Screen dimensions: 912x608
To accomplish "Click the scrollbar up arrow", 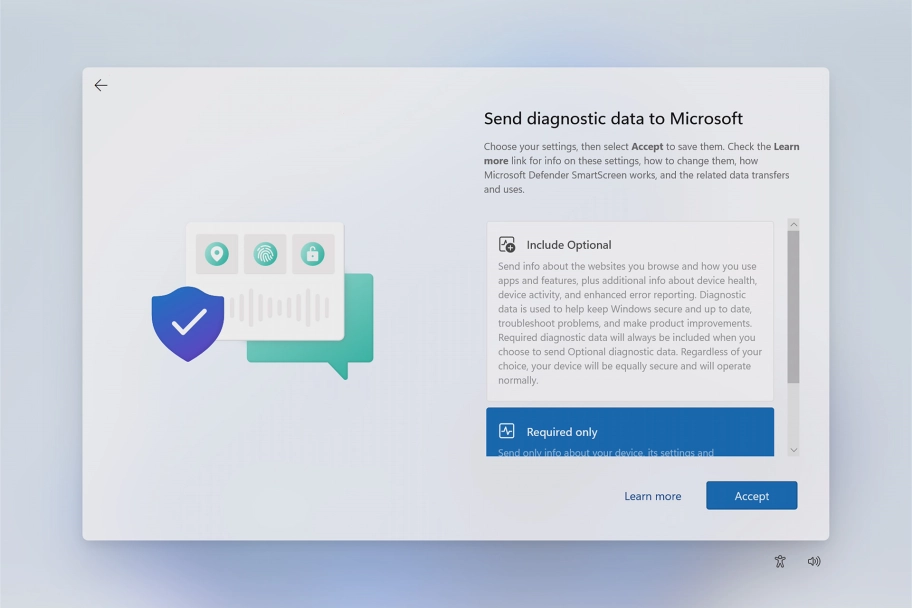I will [x=793, y=225].
